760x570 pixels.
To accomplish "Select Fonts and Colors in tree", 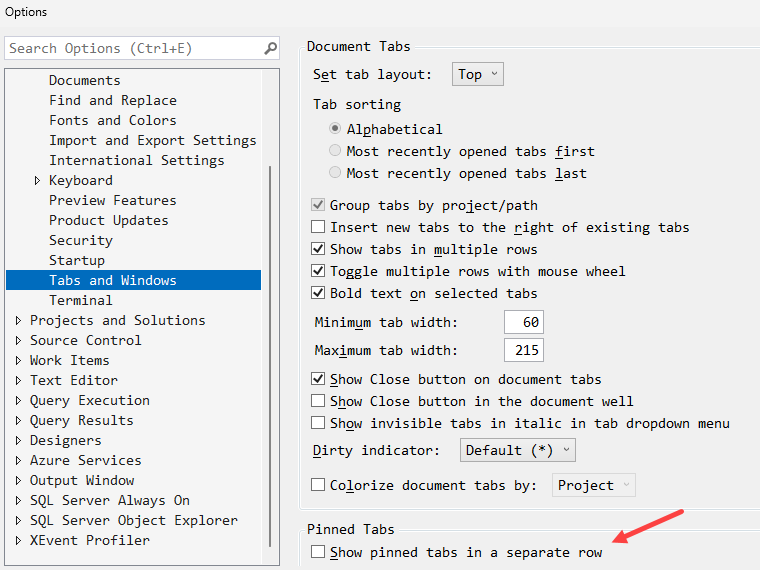I will click(112, 120).
